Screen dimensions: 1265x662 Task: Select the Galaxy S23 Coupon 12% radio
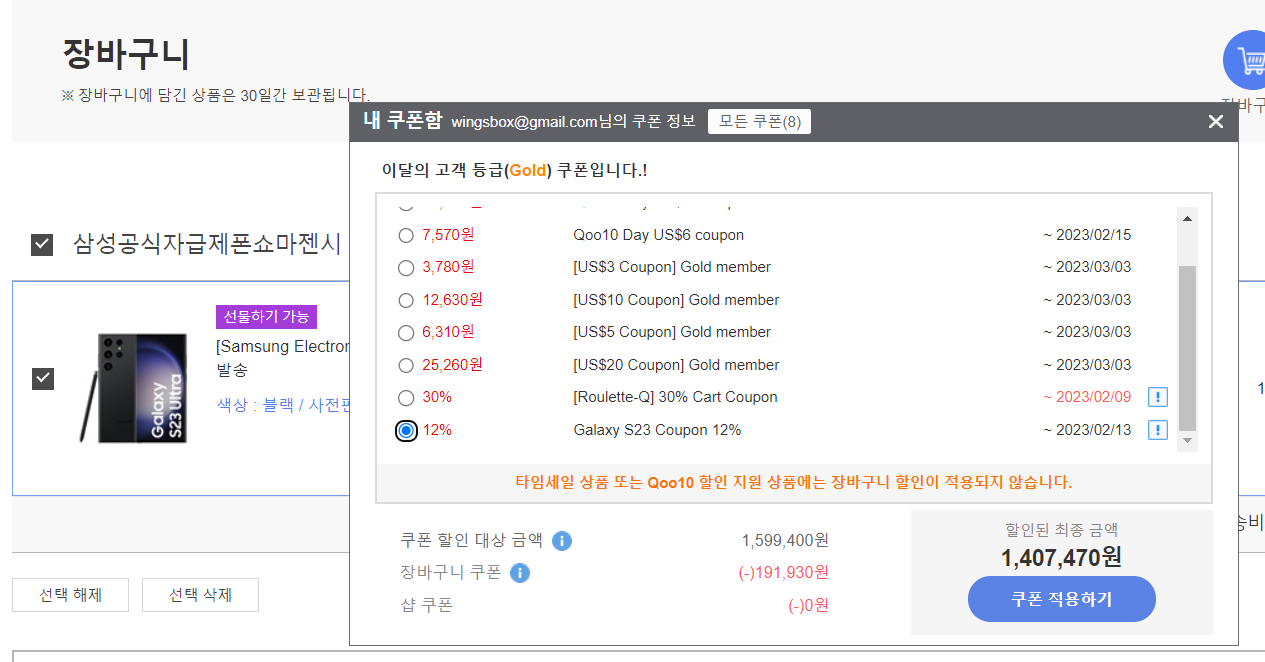tap(406, 431)
